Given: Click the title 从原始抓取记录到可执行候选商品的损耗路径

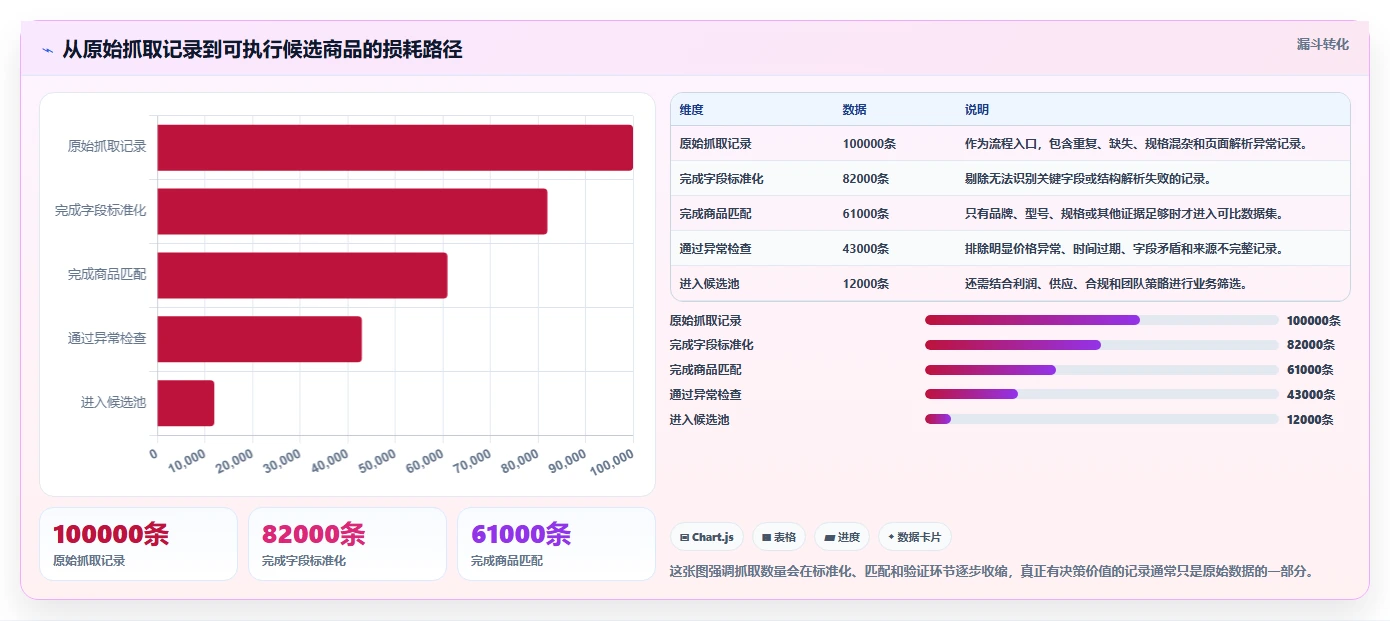Looking at the screenshot, I should (x=262, y=50).
